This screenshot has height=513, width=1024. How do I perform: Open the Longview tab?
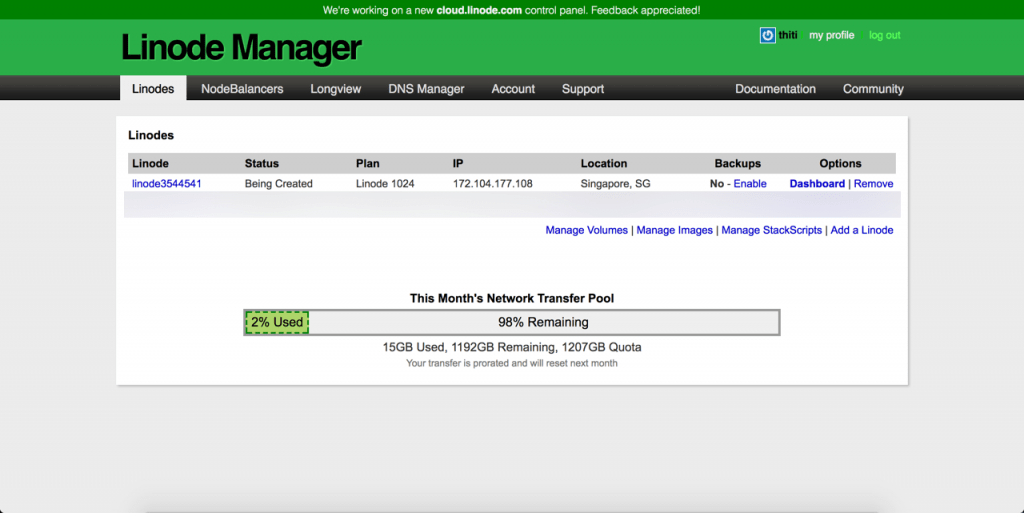tap(335, 89)
